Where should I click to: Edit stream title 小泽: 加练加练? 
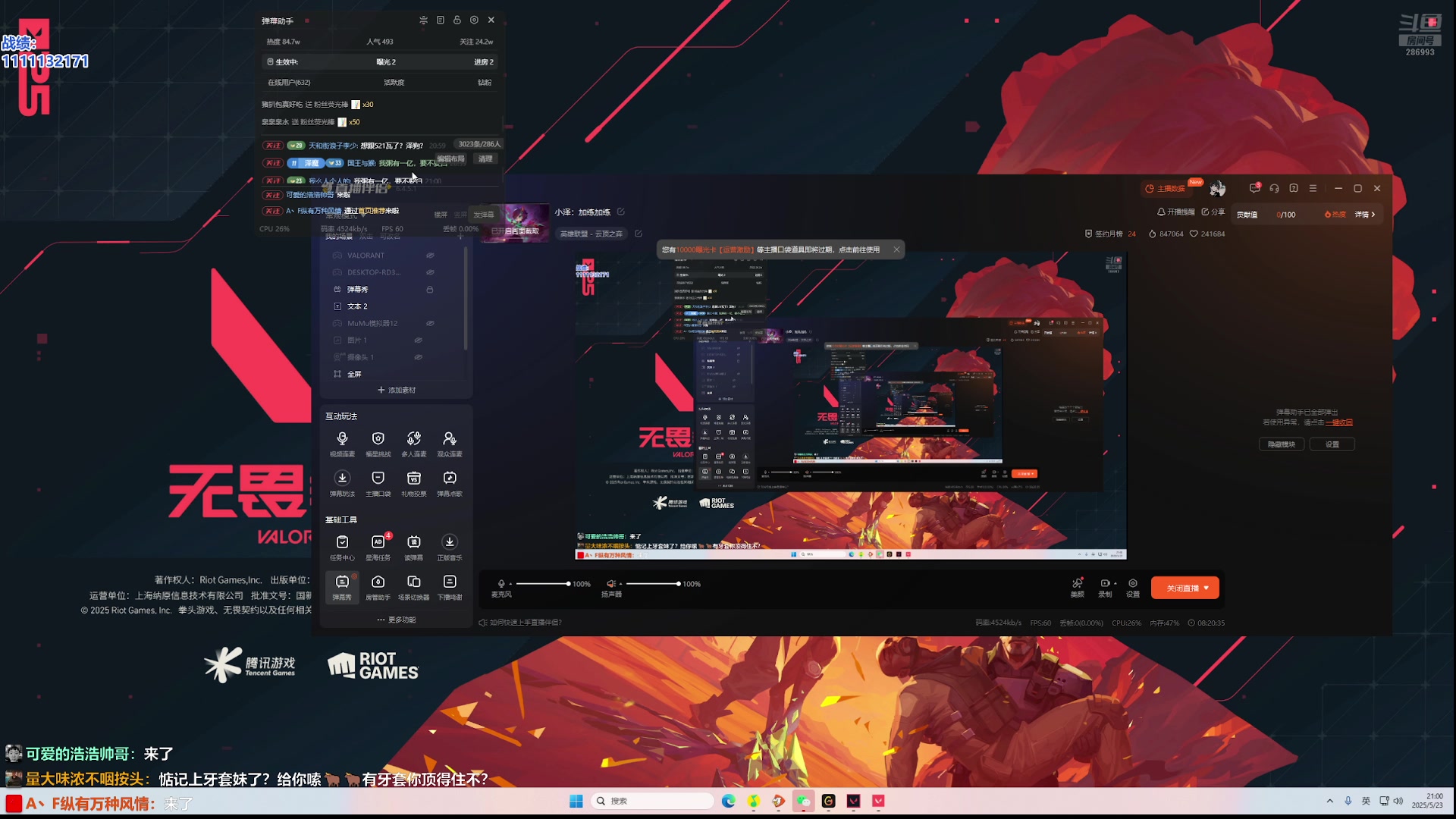coord(621,212)
